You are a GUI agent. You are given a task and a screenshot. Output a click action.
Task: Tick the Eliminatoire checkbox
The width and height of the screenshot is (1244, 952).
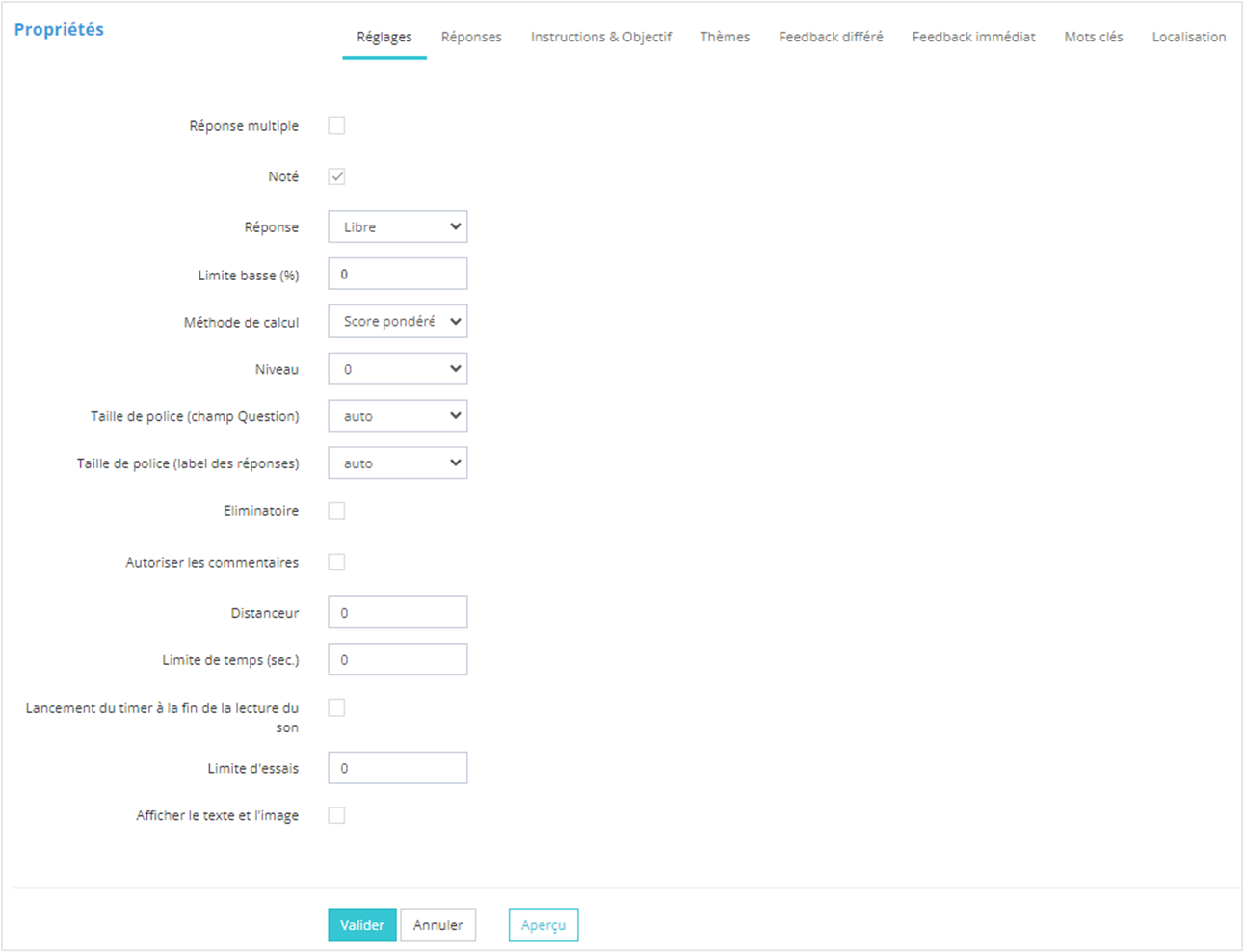(336, 511)
